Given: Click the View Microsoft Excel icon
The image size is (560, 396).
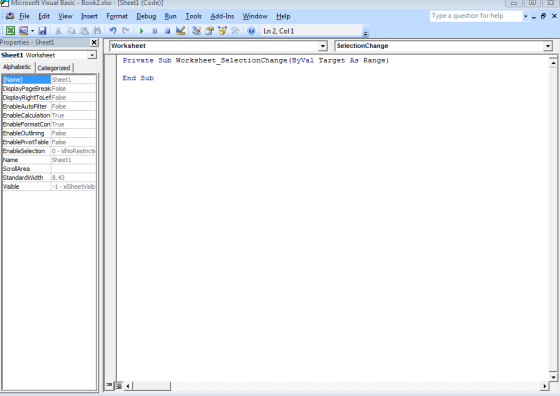Looking at the screenshot, I should coord(10,31).
